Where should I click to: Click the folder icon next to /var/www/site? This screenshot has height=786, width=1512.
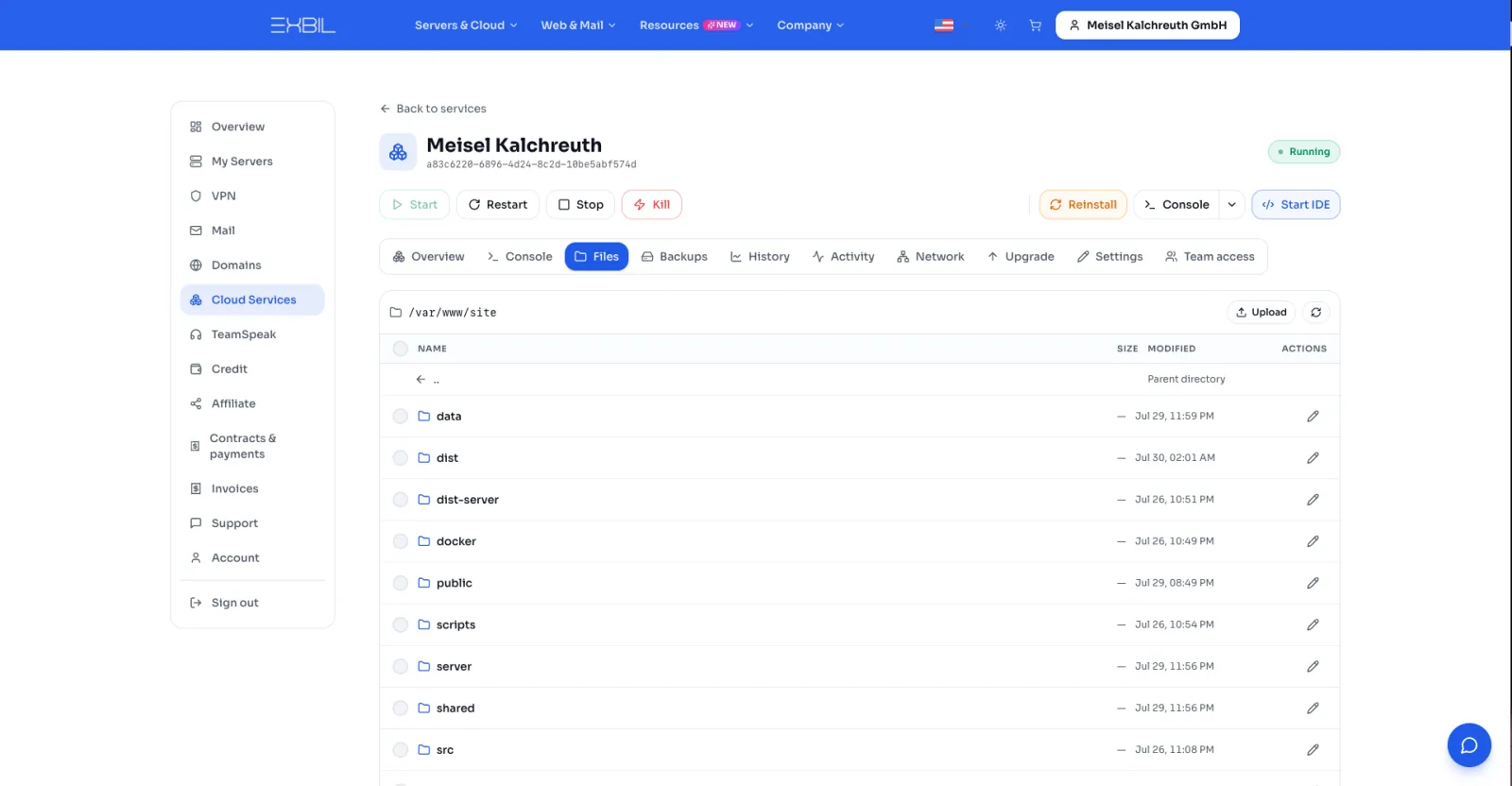(x=396, y=312)
